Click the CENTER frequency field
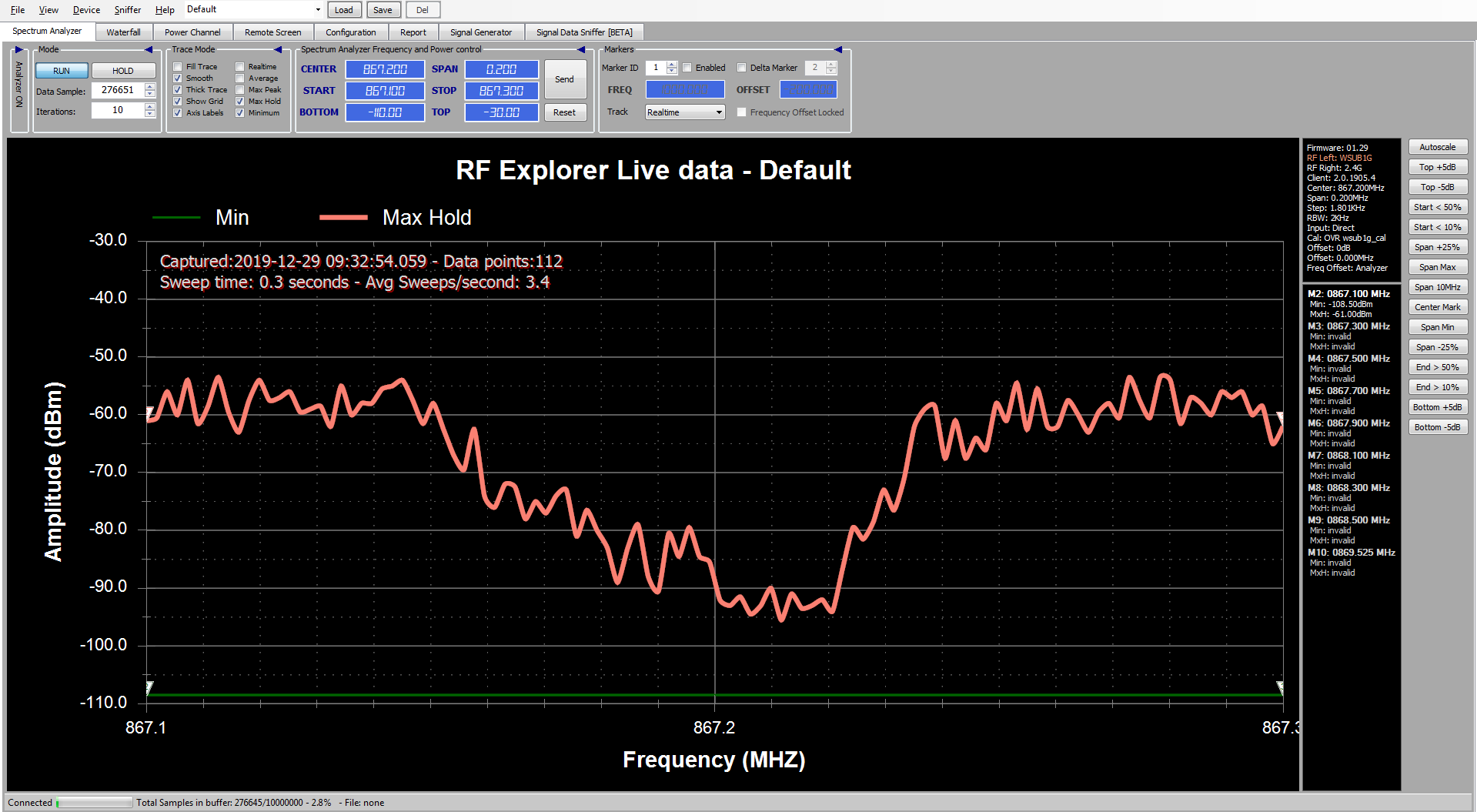The width and height of the screenshot is (1477, 812). click(385, 69)
